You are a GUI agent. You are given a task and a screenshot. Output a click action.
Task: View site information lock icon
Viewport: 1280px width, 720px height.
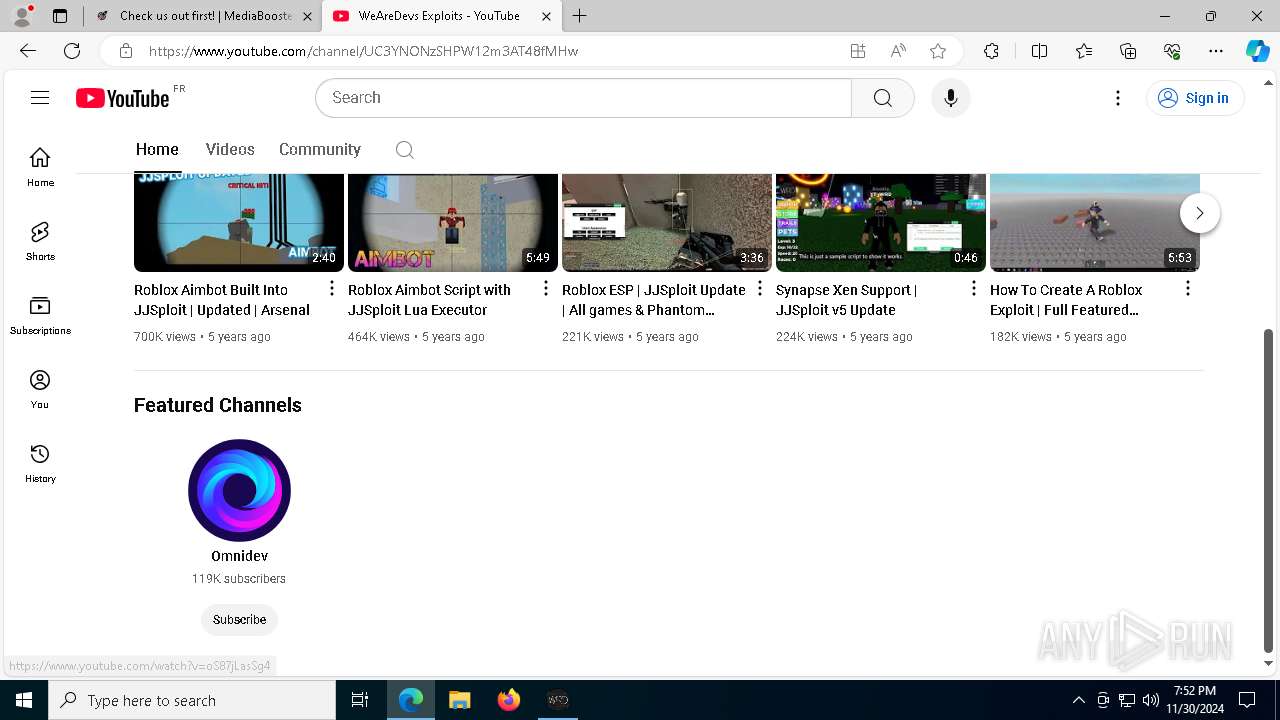tap(126, 51)
